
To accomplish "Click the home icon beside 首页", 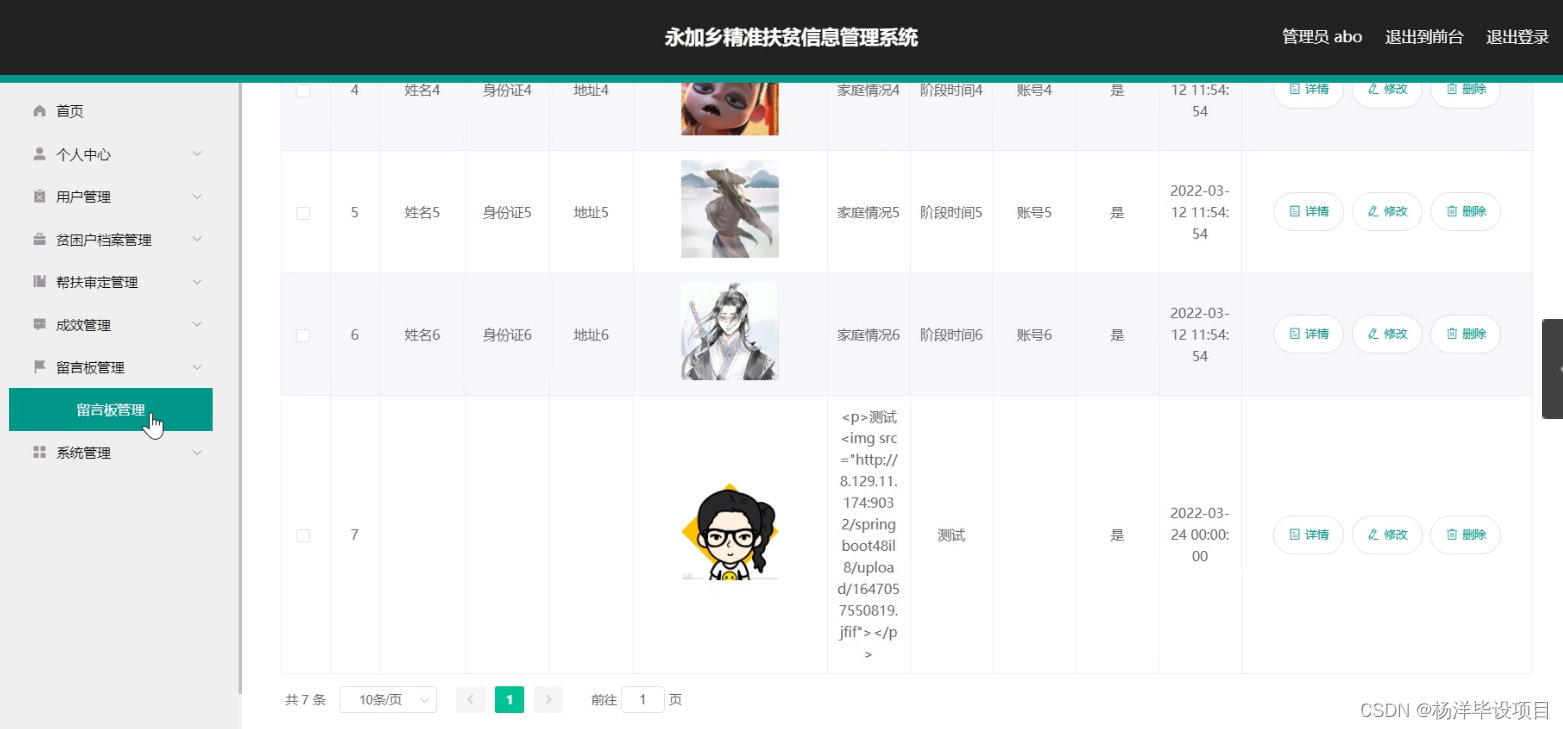I will (x=40, y=111).
